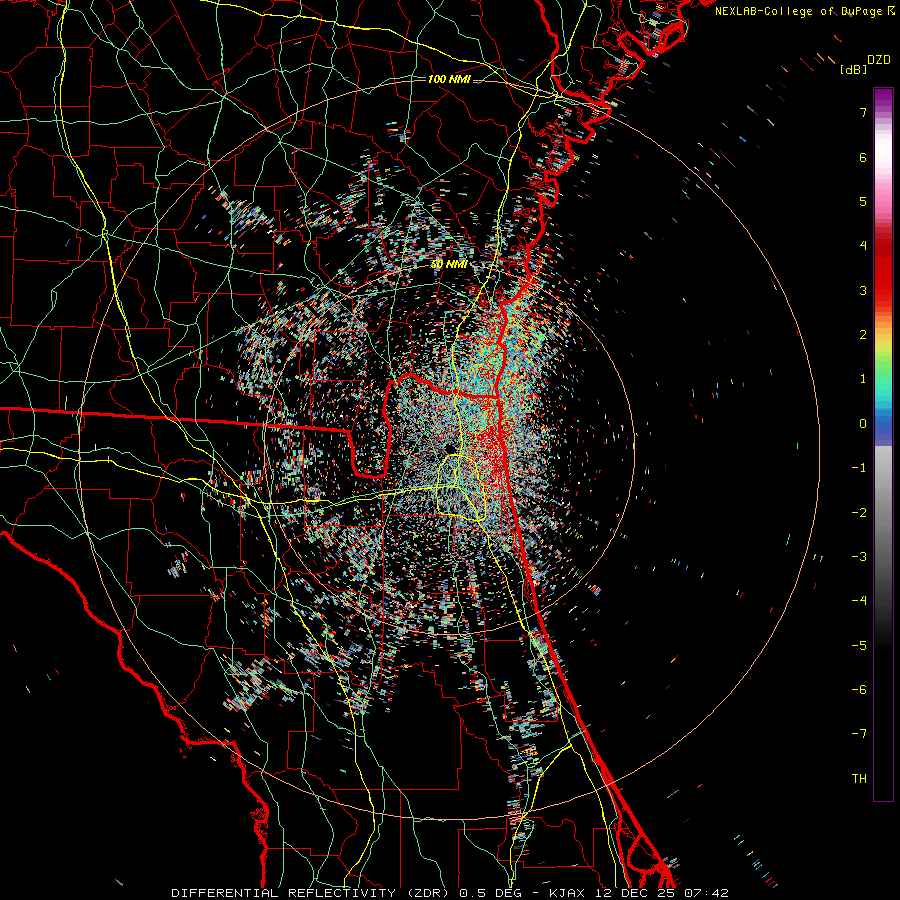Viewport: 900px width, 900px height.
Task: Click the radar site center black dot
Action: (x=449, y=448)
